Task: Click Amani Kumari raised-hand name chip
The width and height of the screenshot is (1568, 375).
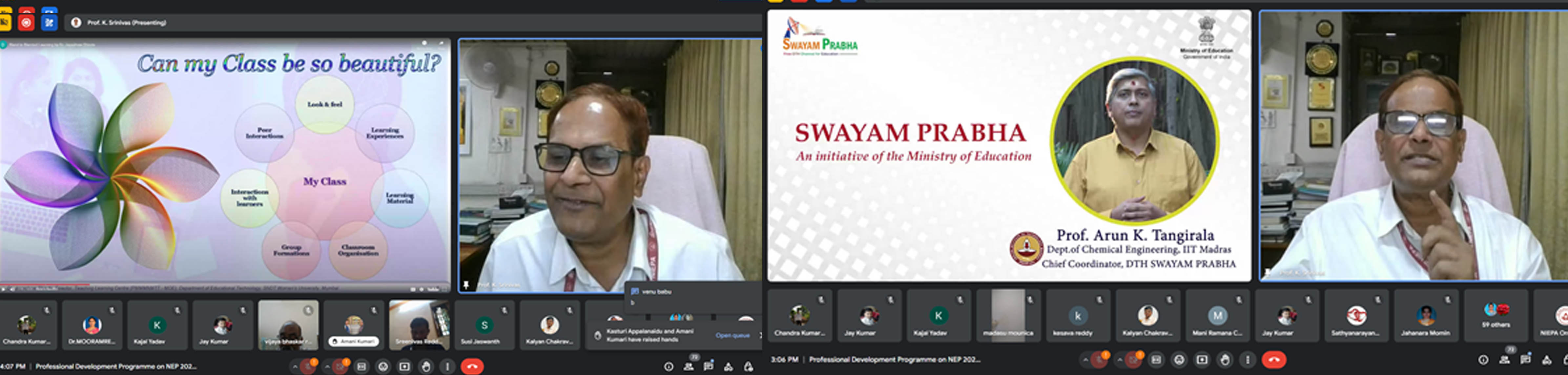Action: click(353, 342)
